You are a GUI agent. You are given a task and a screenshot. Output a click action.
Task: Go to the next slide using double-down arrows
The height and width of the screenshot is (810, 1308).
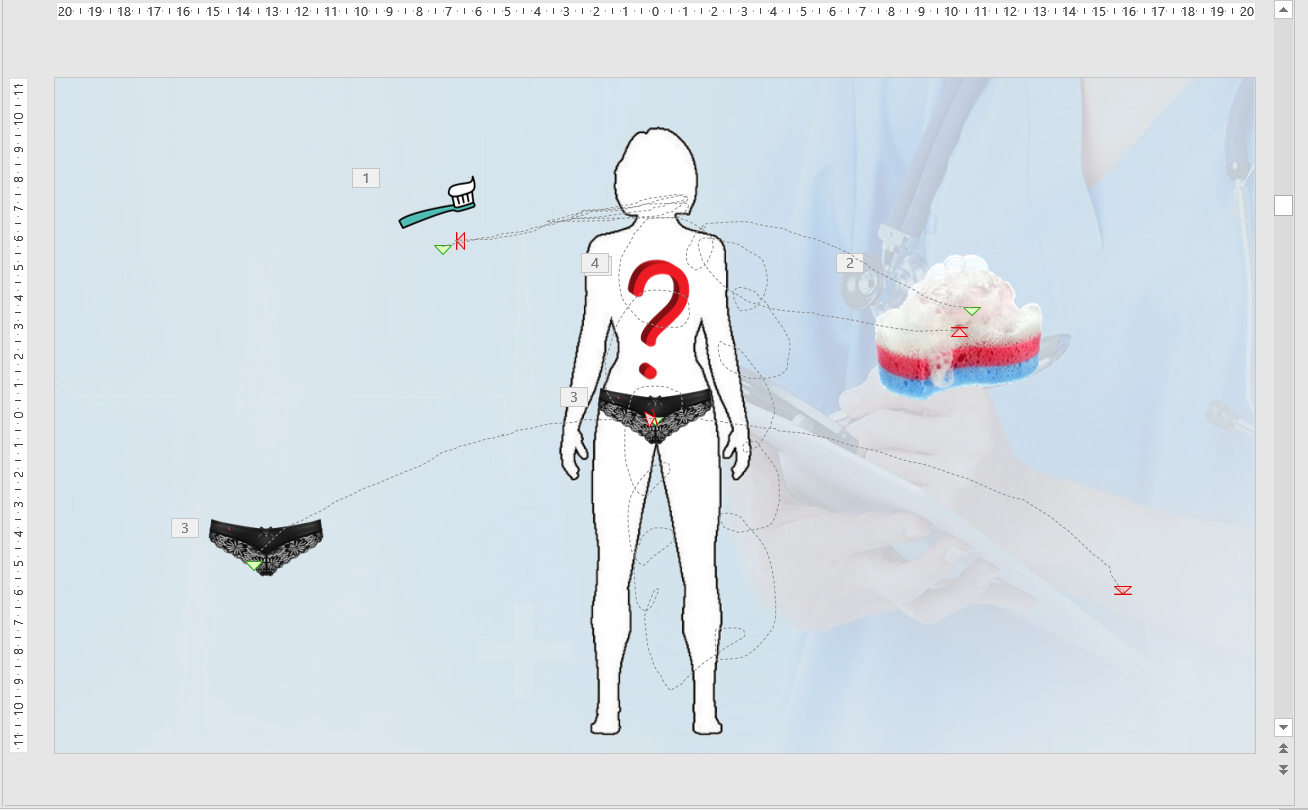[x=1283, y=769]
